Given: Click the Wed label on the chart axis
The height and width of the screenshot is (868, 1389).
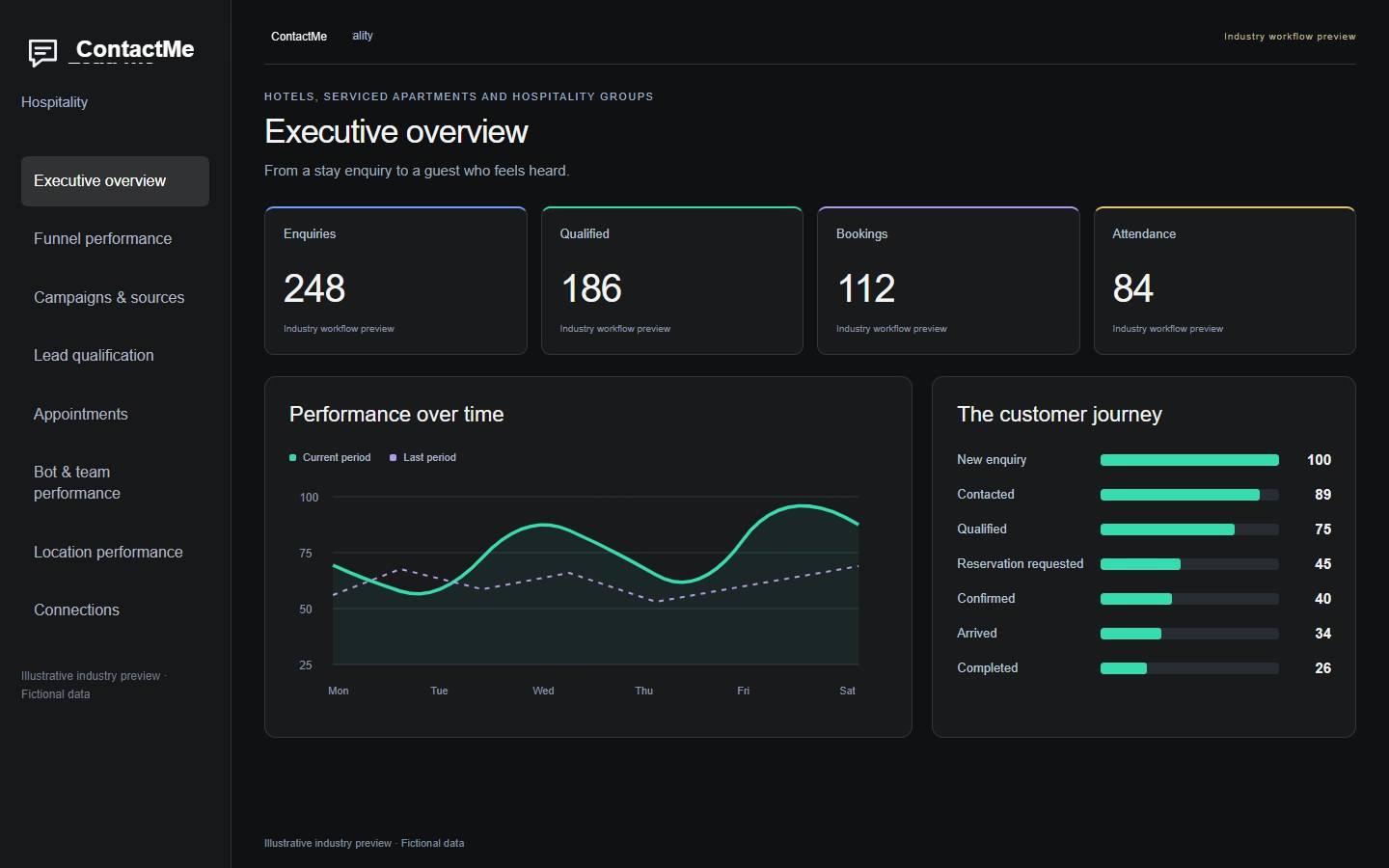Looking at the screenshot, I should 543,692.
